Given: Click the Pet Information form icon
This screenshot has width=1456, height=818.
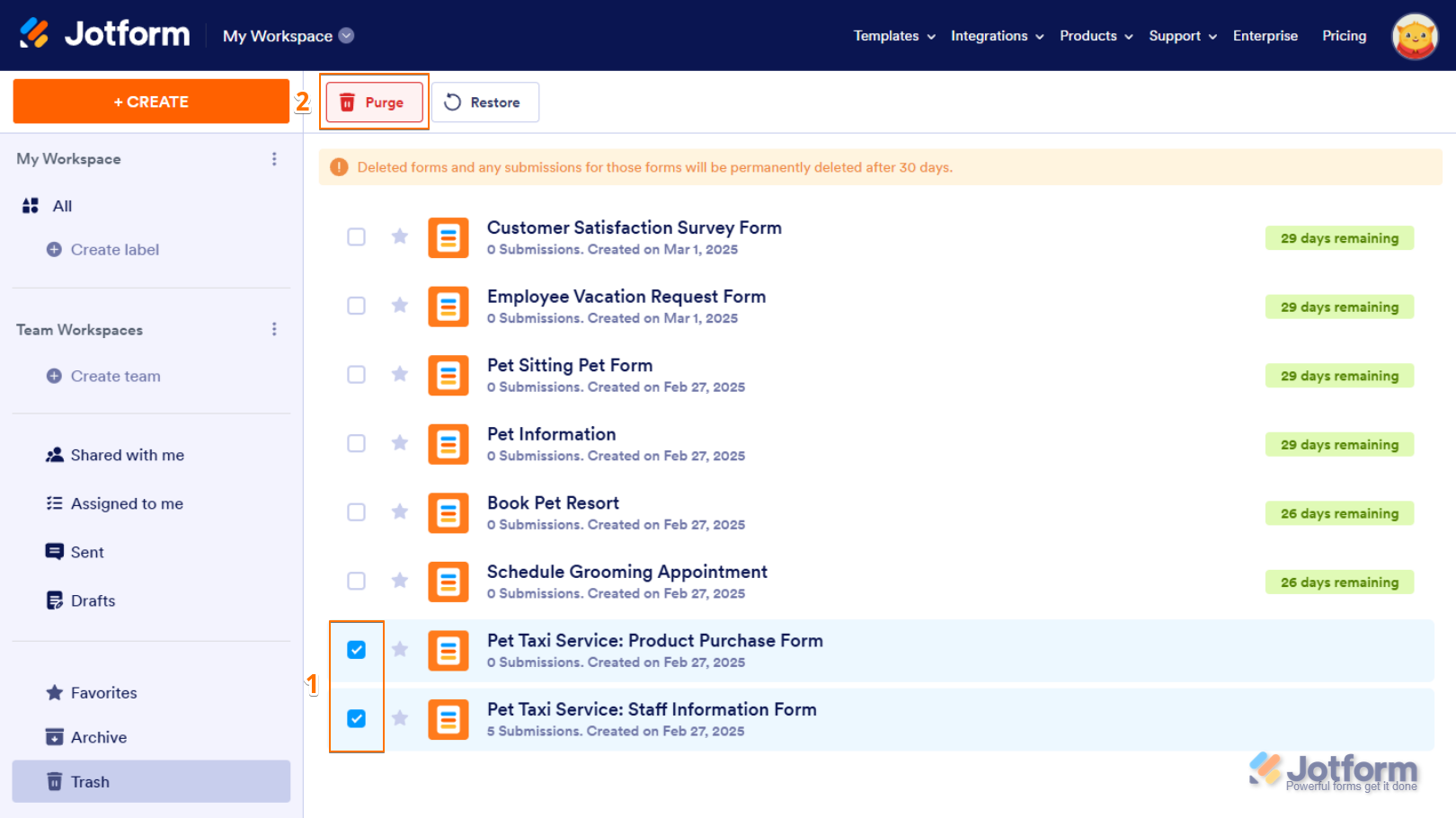Looking at the screenshot, I should 448,444.
